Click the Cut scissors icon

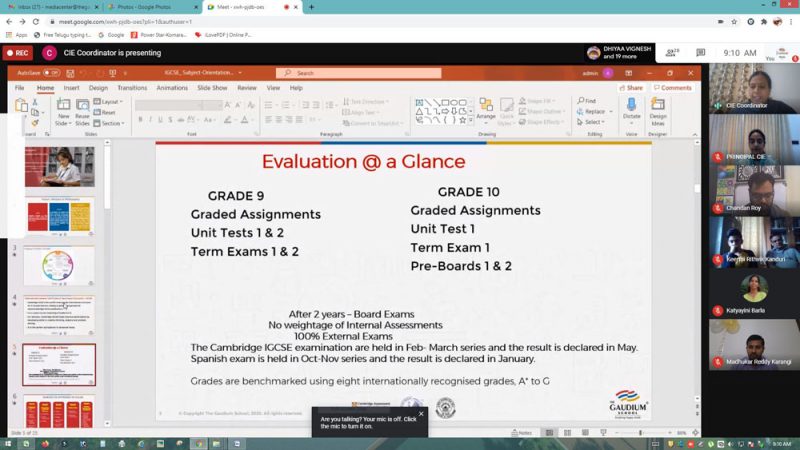pos(35,102)
